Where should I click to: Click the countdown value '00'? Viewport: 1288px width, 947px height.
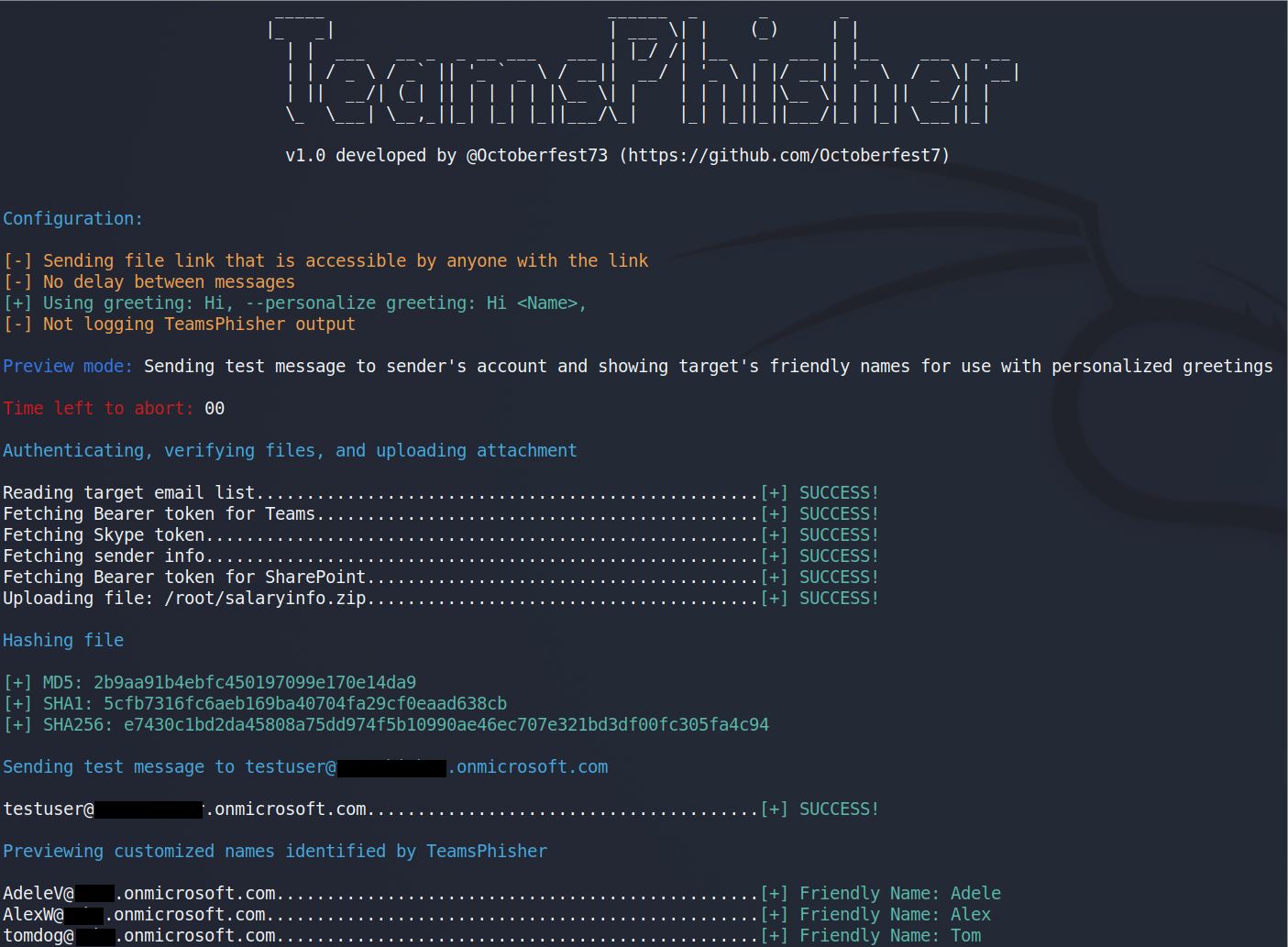[x=215, y=408]
